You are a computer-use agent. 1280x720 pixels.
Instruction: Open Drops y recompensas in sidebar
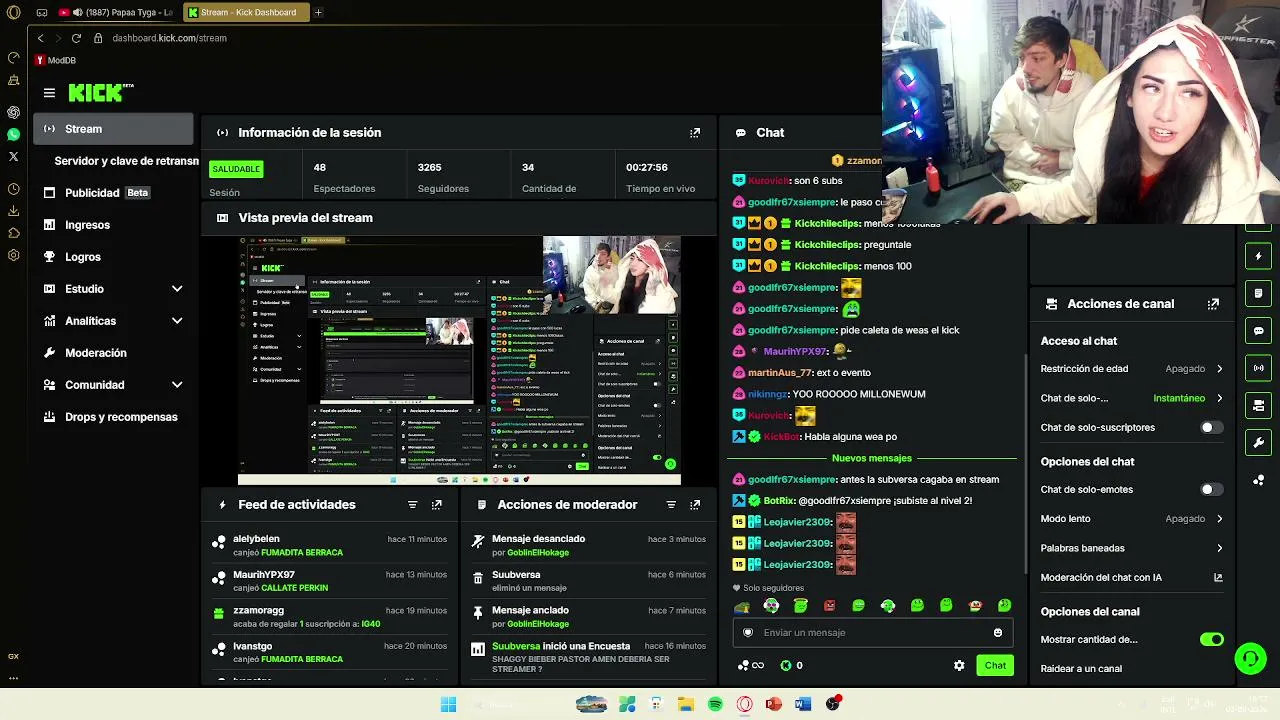114,417
